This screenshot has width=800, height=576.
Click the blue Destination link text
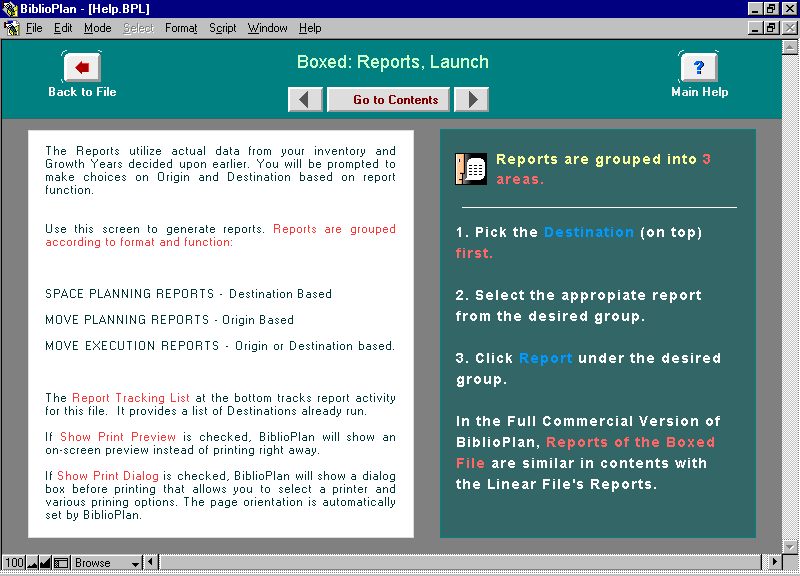[589, 232]
